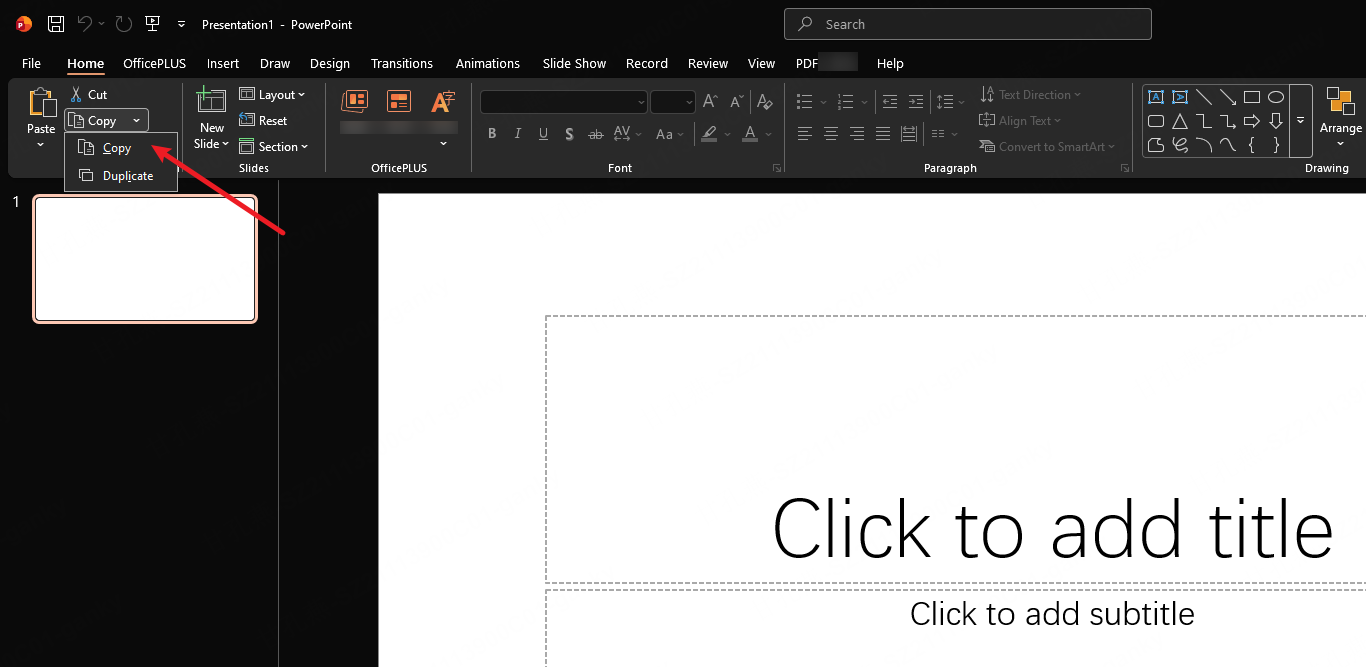The width and height of the screenshot is (1366, 667).
Task: Click the Undo arrow icon
Action: (x=85, y=24)
